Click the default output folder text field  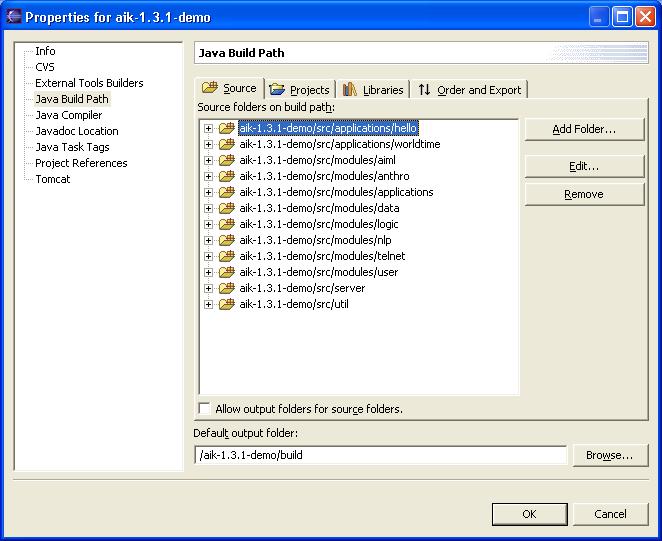[x=381, y=455]
